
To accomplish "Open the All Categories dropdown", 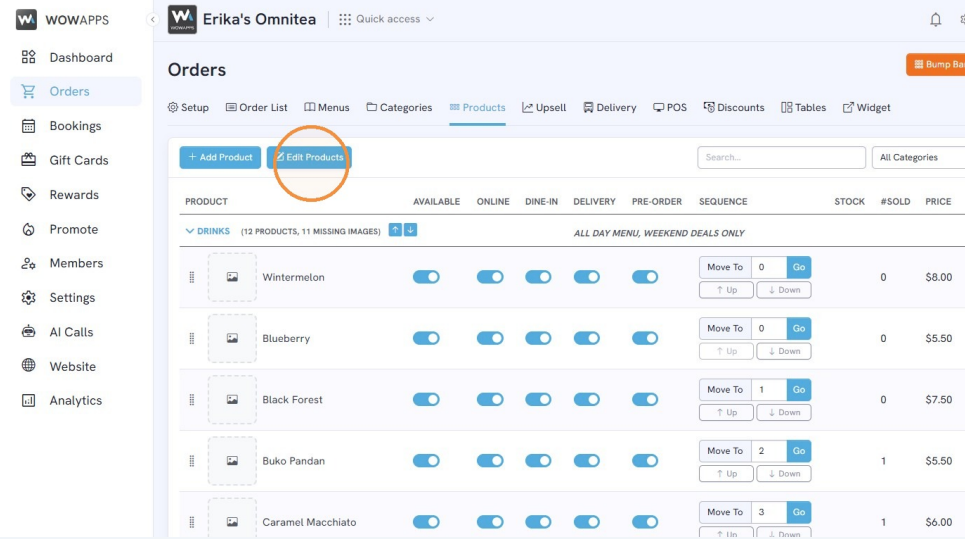I will pyautogui.click(x=918, y=158).
